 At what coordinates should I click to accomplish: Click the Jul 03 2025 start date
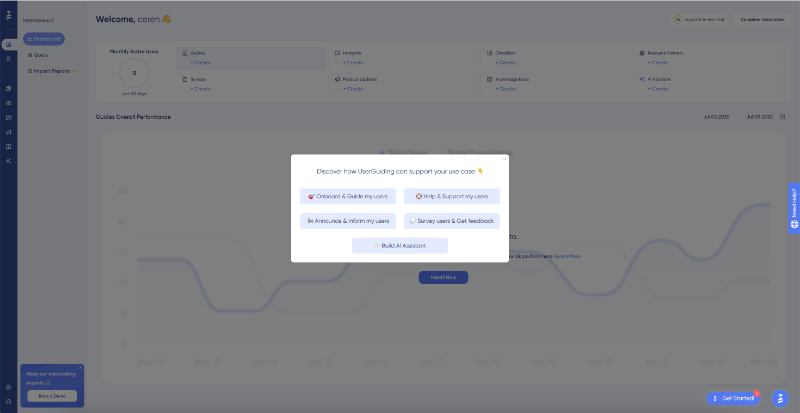point(716,117)
